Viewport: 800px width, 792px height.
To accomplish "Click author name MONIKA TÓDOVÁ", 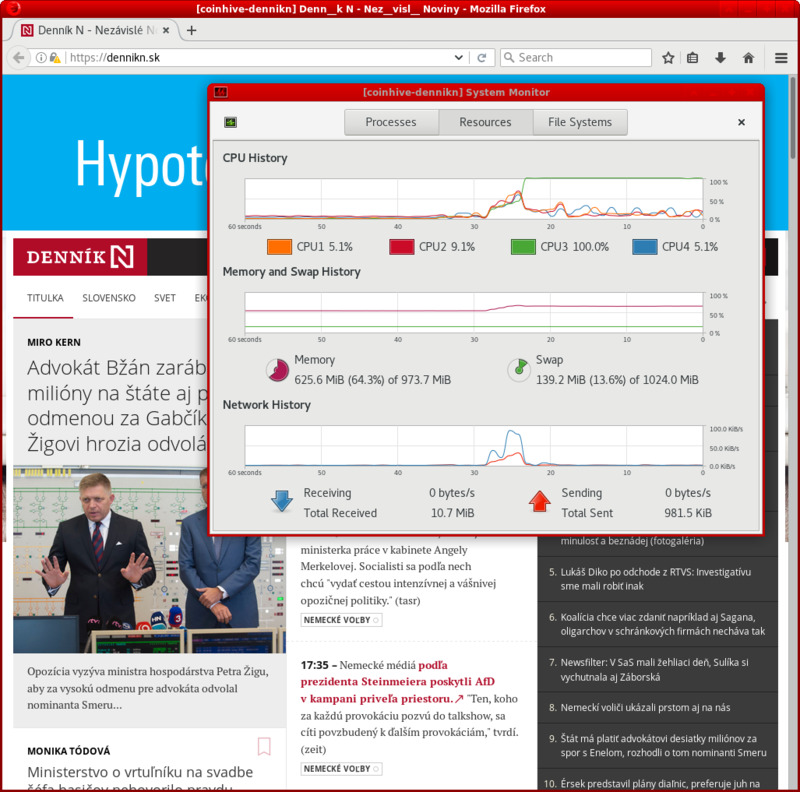I will point(69,751).
